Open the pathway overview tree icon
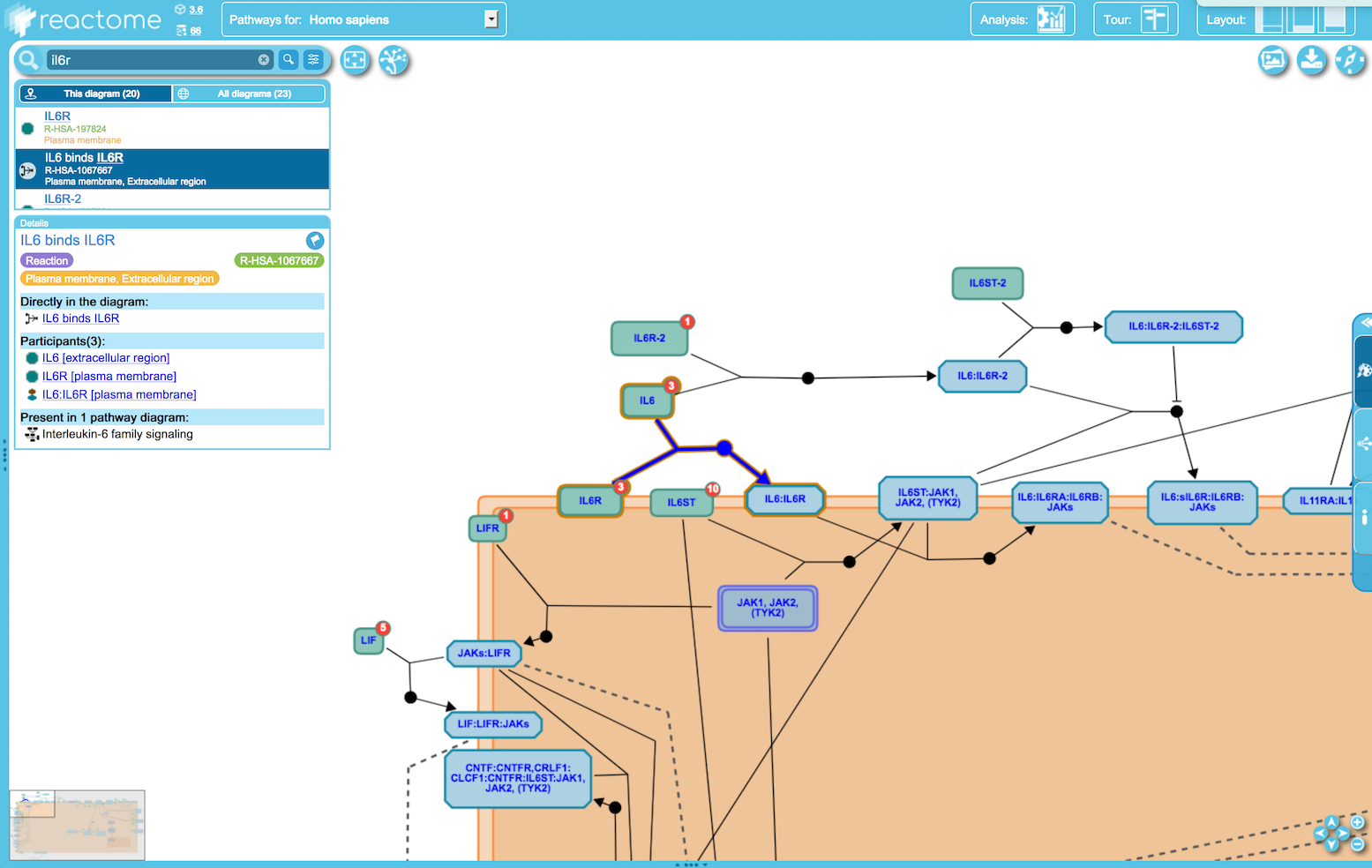Screen dimensions: 1372x868 tap(394, 60)
